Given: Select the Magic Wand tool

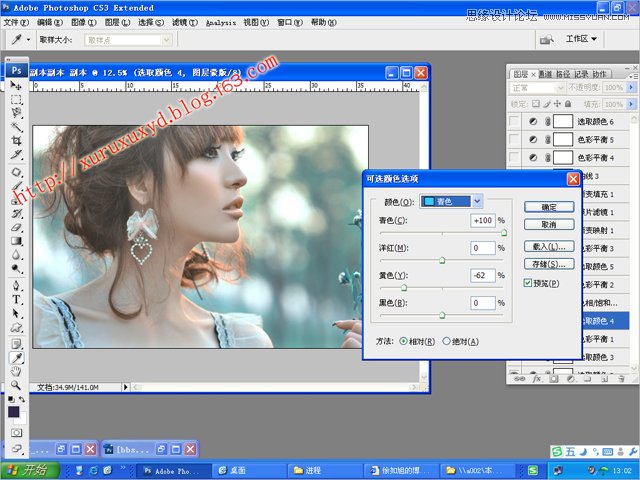Looking at the screenshot, I should [16, 127].
